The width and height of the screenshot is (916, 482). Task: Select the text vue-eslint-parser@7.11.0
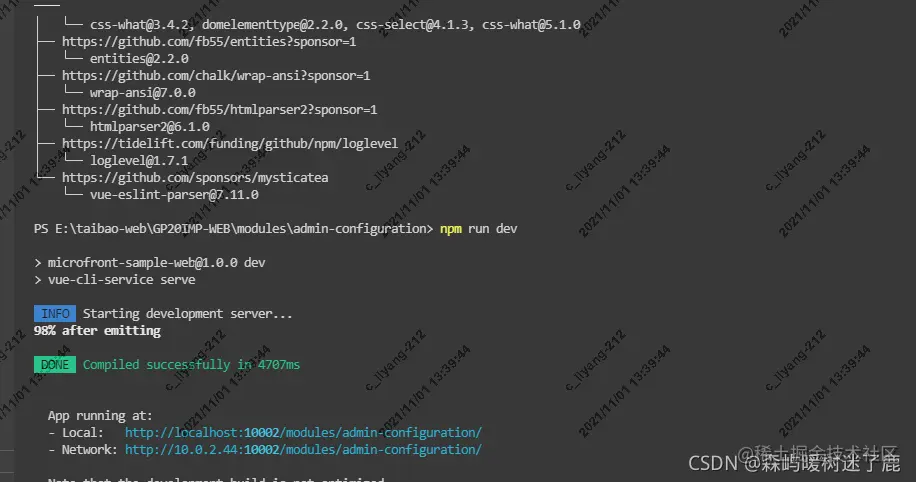(x=174, y=194)
